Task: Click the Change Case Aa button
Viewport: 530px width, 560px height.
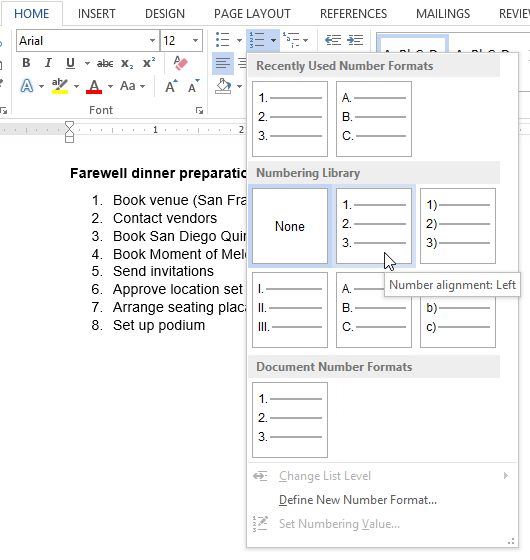Action: (x=128, y=86)
